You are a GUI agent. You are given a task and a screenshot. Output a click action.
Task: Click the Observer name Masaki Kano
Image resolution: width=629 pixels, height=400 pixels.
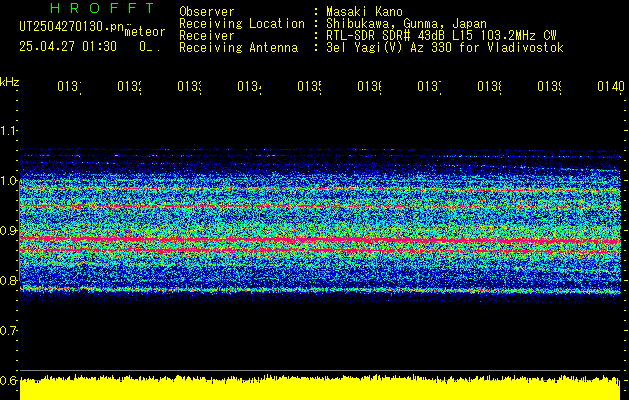(364, 11)
